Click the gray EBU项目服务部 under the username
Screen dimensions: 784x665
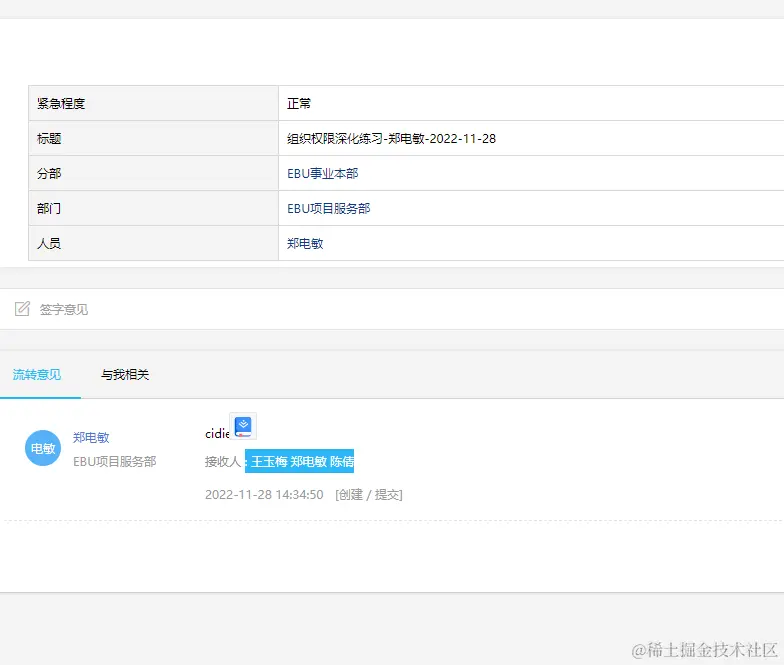tap(114, 461)
